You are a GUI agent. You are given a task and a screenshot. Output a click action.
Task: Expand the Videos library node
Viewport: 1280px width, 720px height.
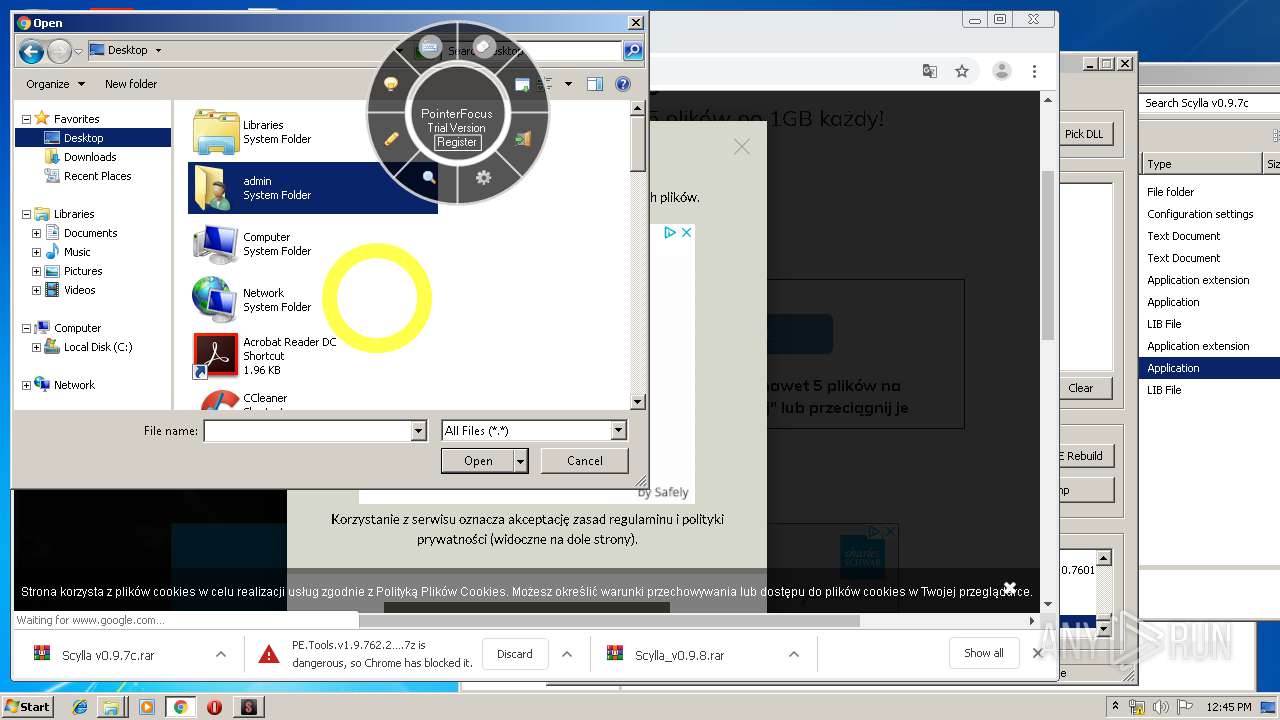[37, 290]
